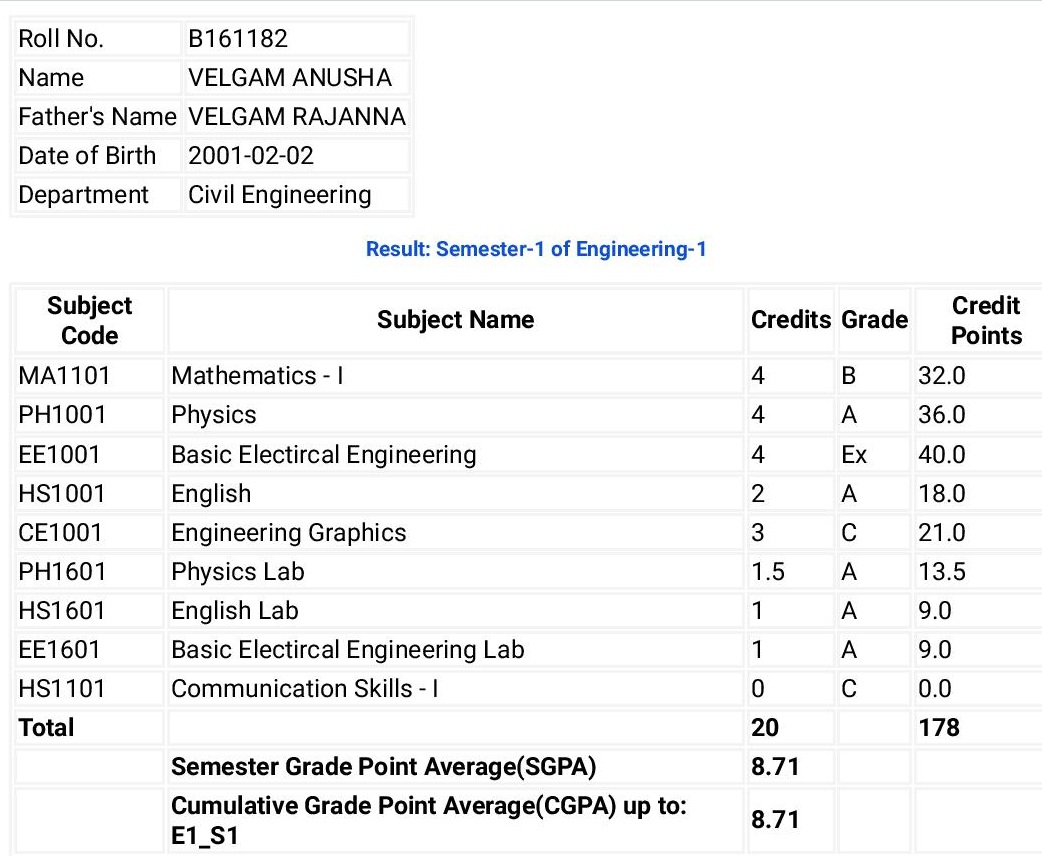Select the name VELGAM ANUSHA cell

pyautogui.click(x=296, y=78)
